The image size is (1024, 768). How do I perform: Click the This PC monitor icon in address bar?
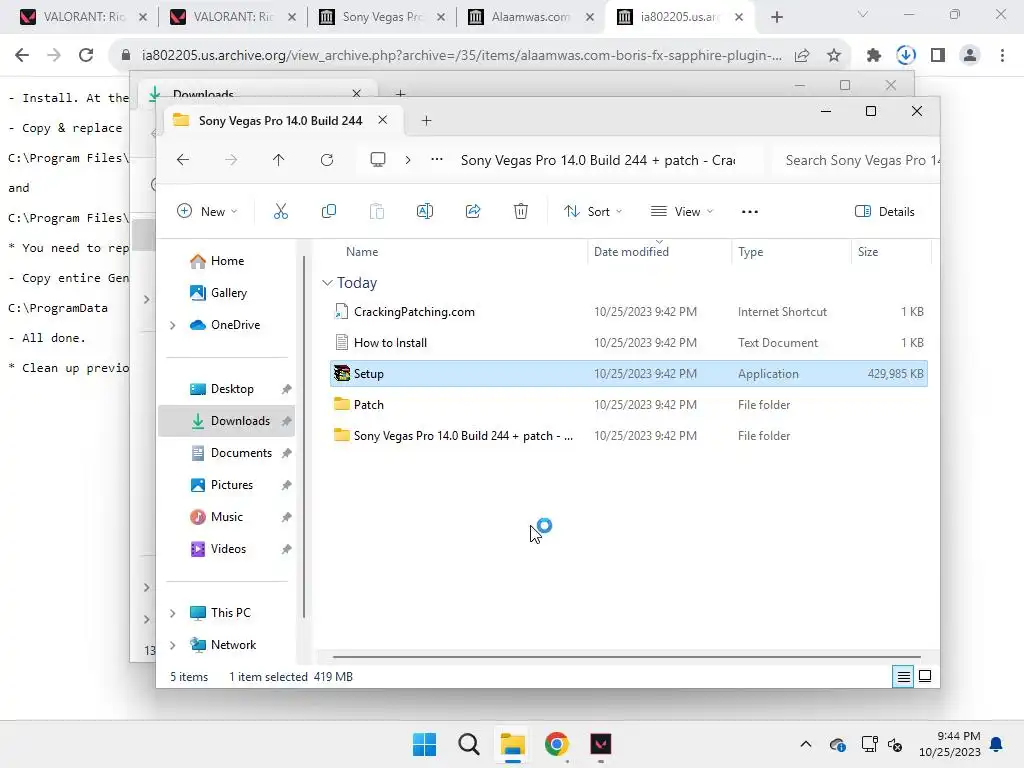377,160
